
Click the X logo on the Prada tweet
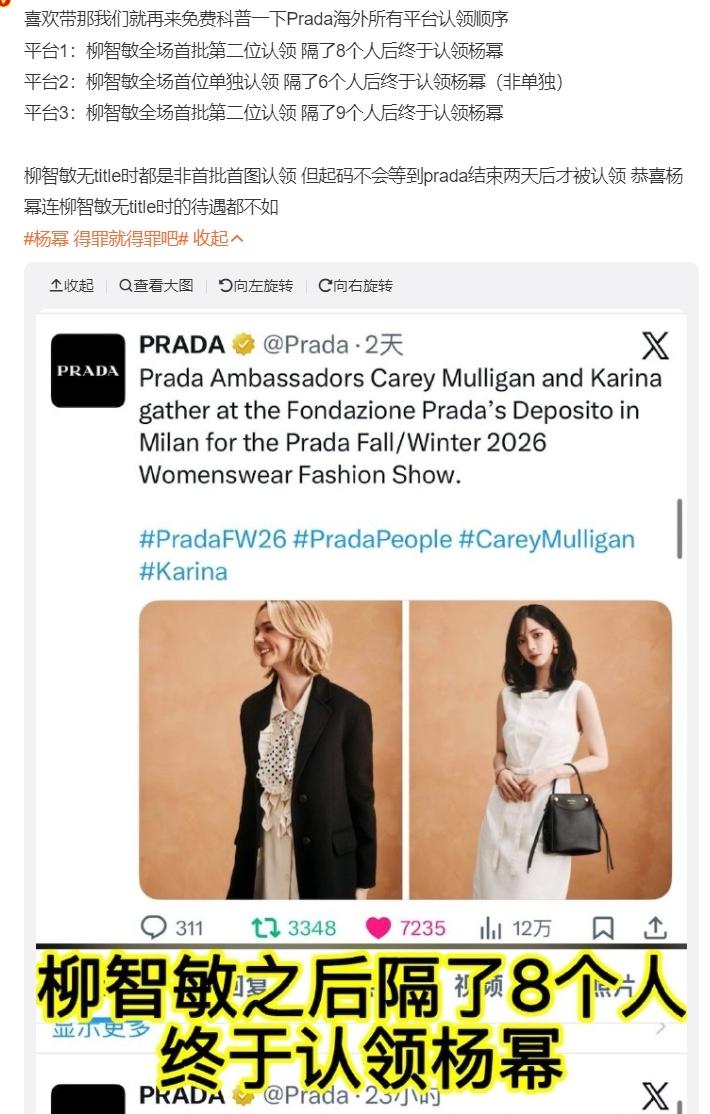pos(656,345)
